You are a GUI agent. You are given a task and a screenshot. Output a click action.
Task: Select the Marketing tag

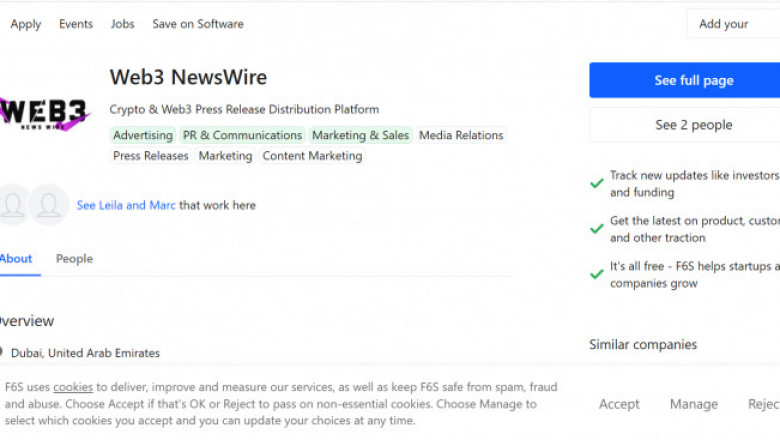coord(225,156)
